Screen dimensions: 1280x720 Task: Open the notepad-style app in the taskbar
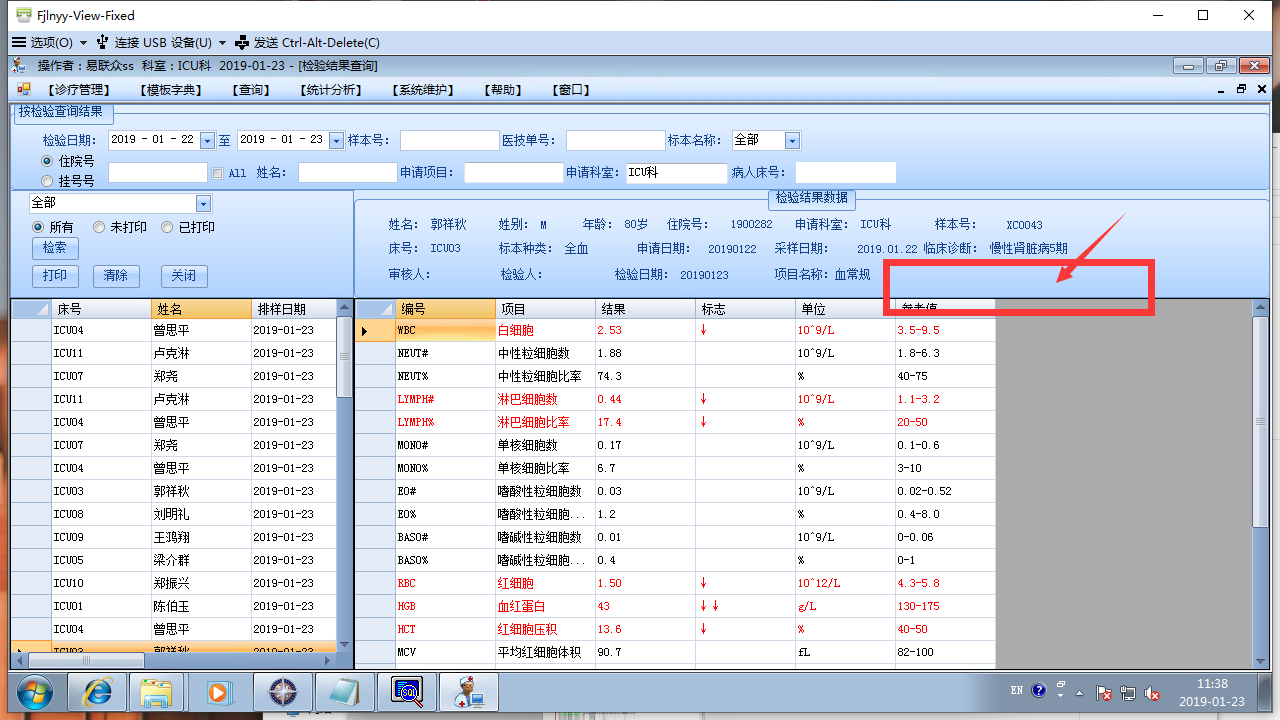[x=343, y=692]
